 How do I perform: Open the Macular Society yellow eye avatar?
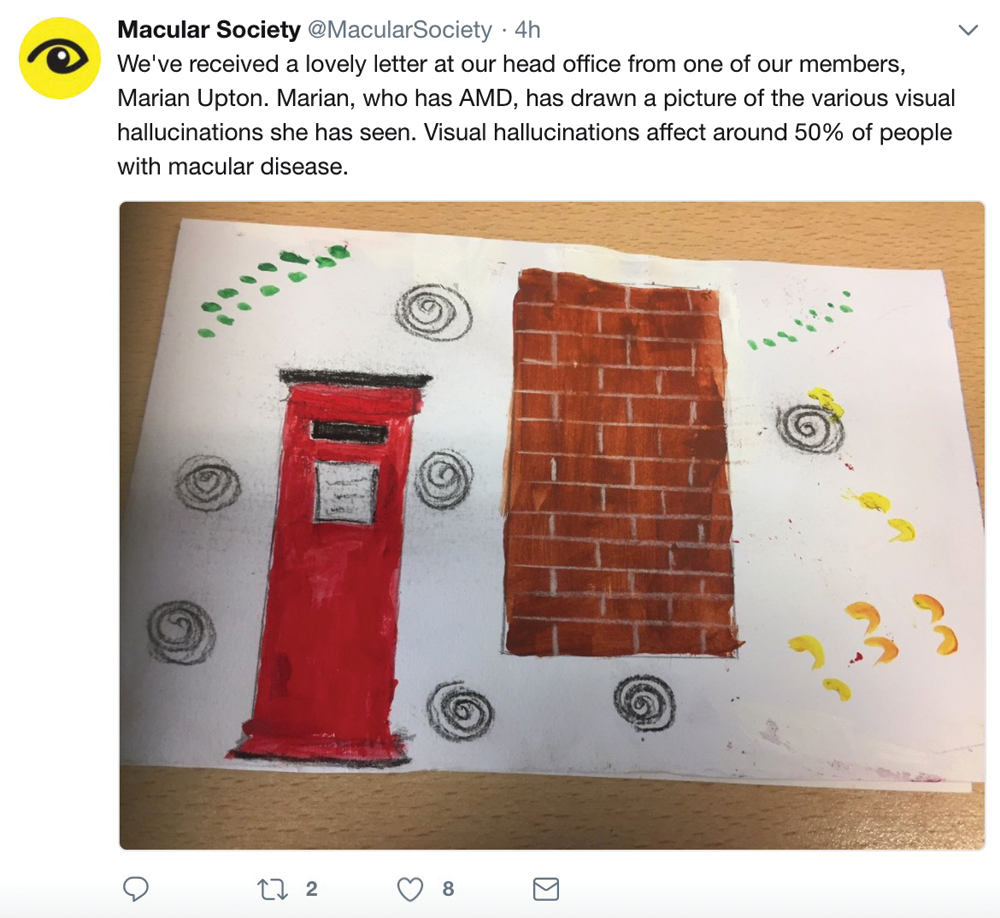(59, 58)
